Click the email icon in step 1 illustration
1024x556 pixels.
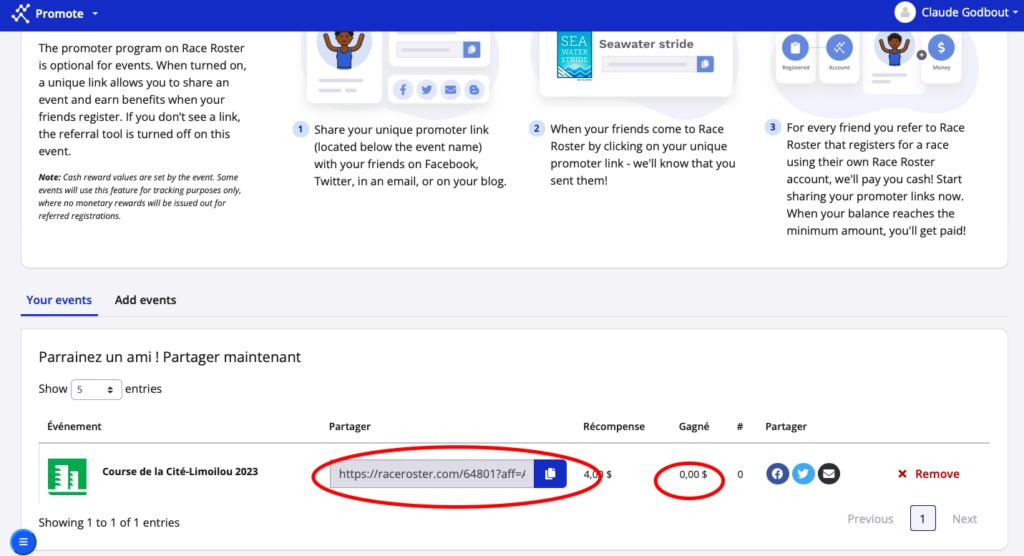pos(451,90)
